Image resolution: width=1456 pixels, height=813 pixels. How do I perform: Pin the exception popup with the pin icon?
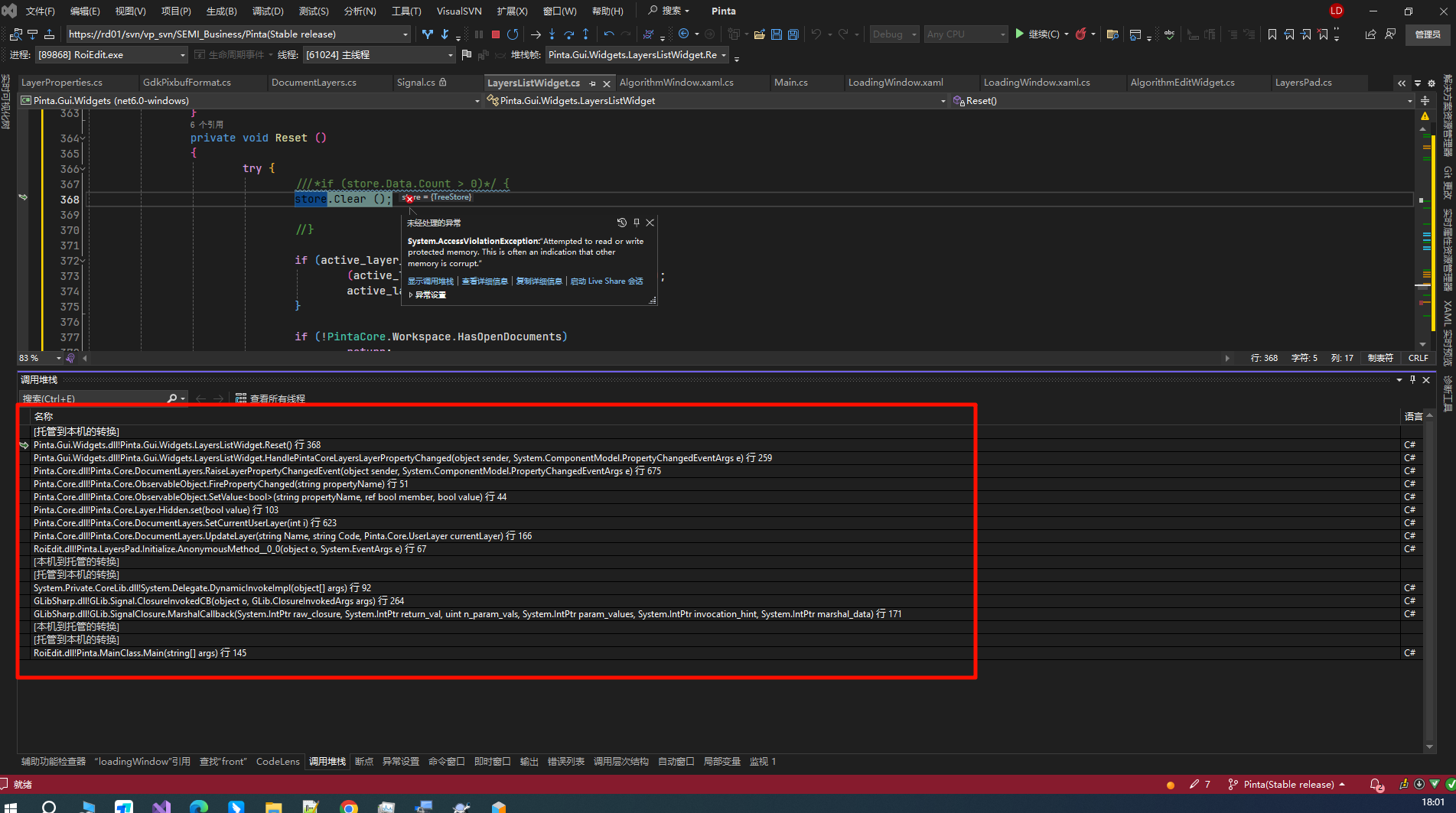637,223
